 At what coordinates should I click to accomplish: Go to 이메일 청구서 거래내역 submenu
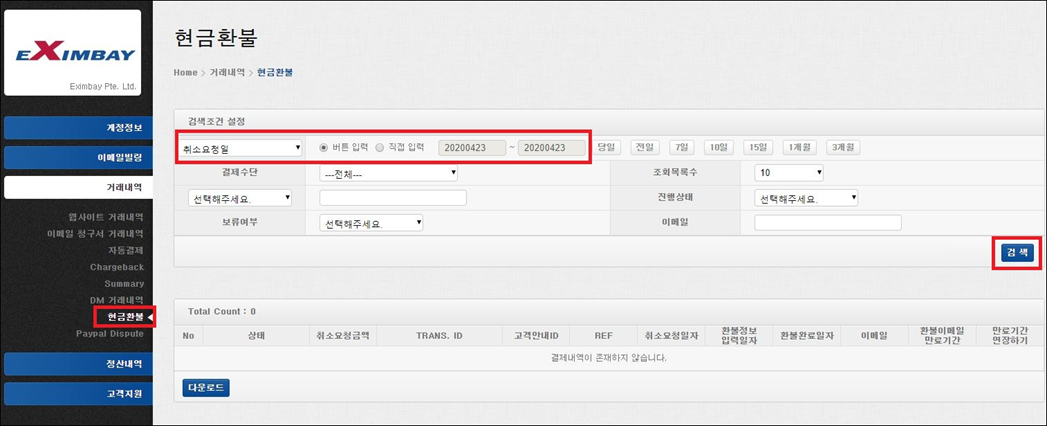pyautogui.click(x=95, y=234)
